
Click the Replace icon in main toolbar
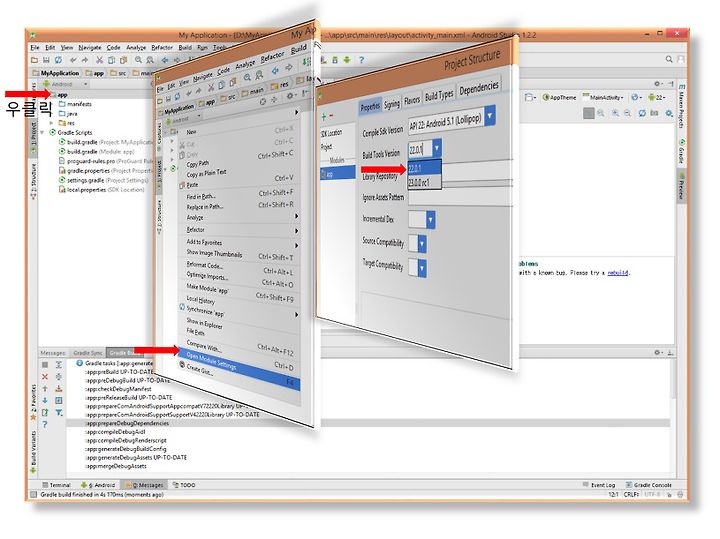point(150,60)
